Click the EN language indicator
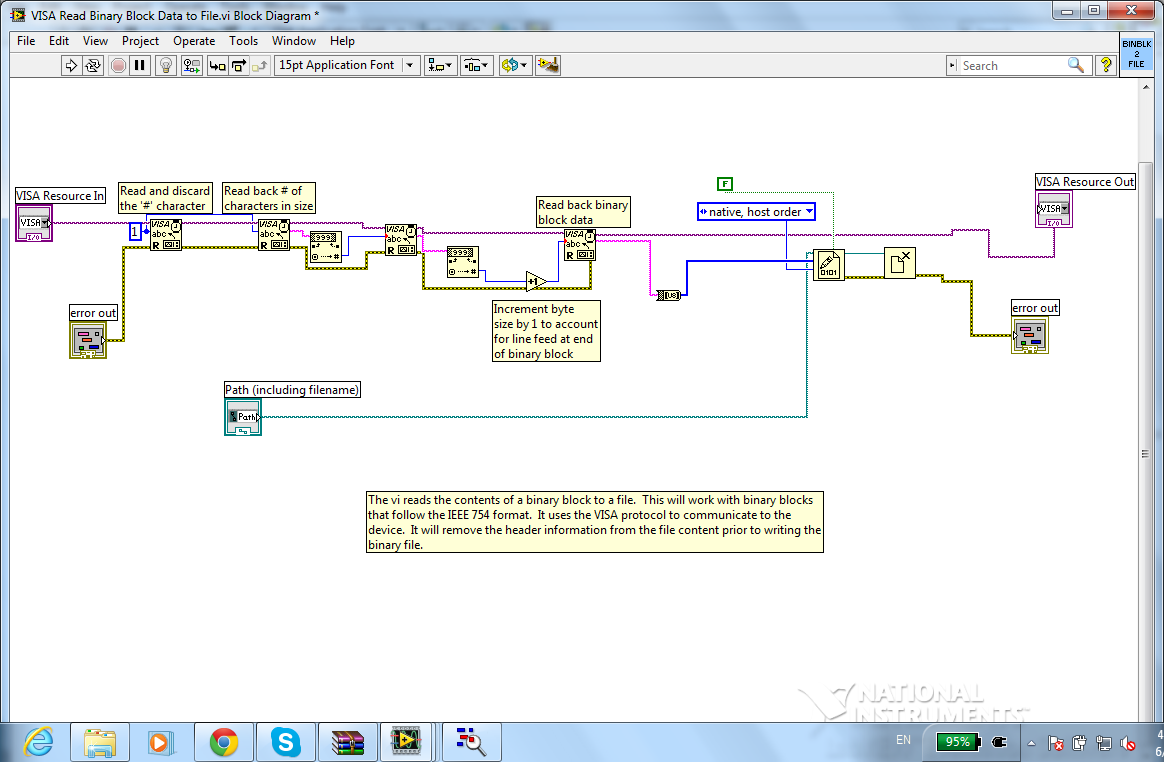Viewport: 1164px width, 762px height. (x=903, y=740)
